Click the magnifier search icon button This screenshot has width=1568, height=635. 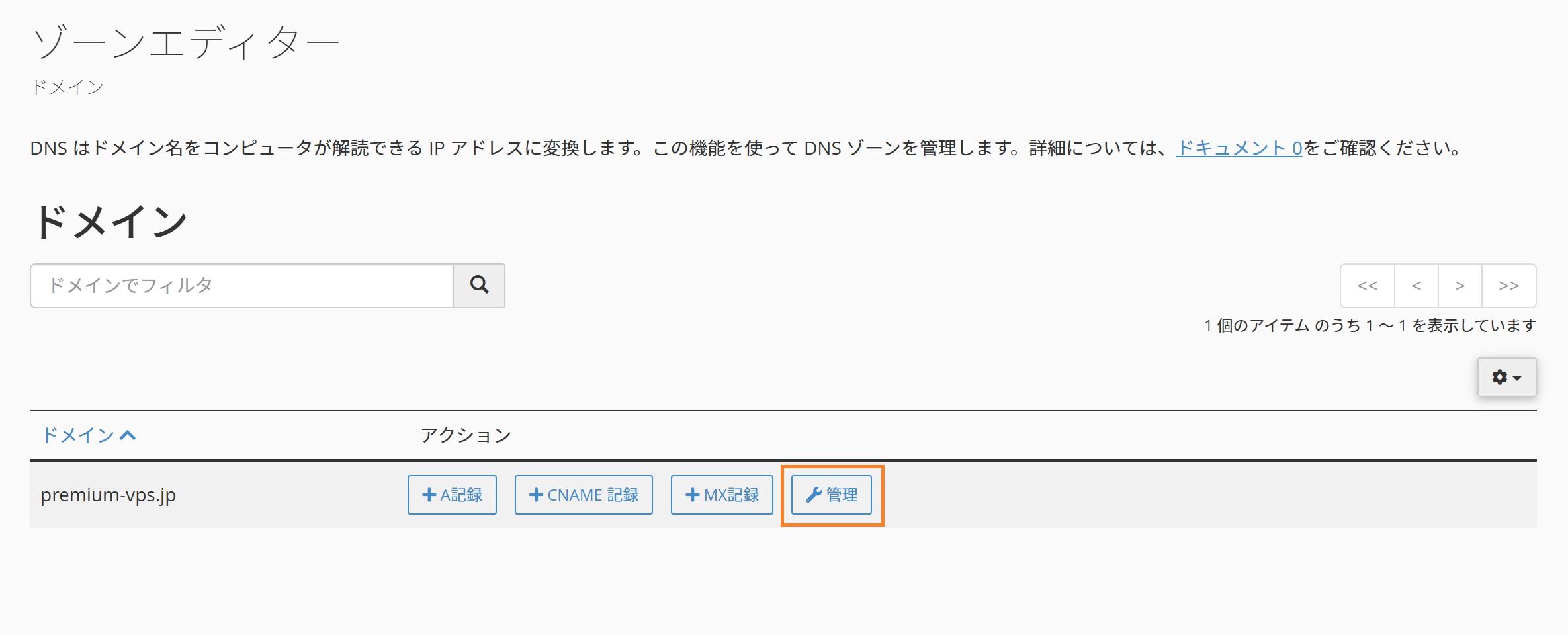click(479, 286)
